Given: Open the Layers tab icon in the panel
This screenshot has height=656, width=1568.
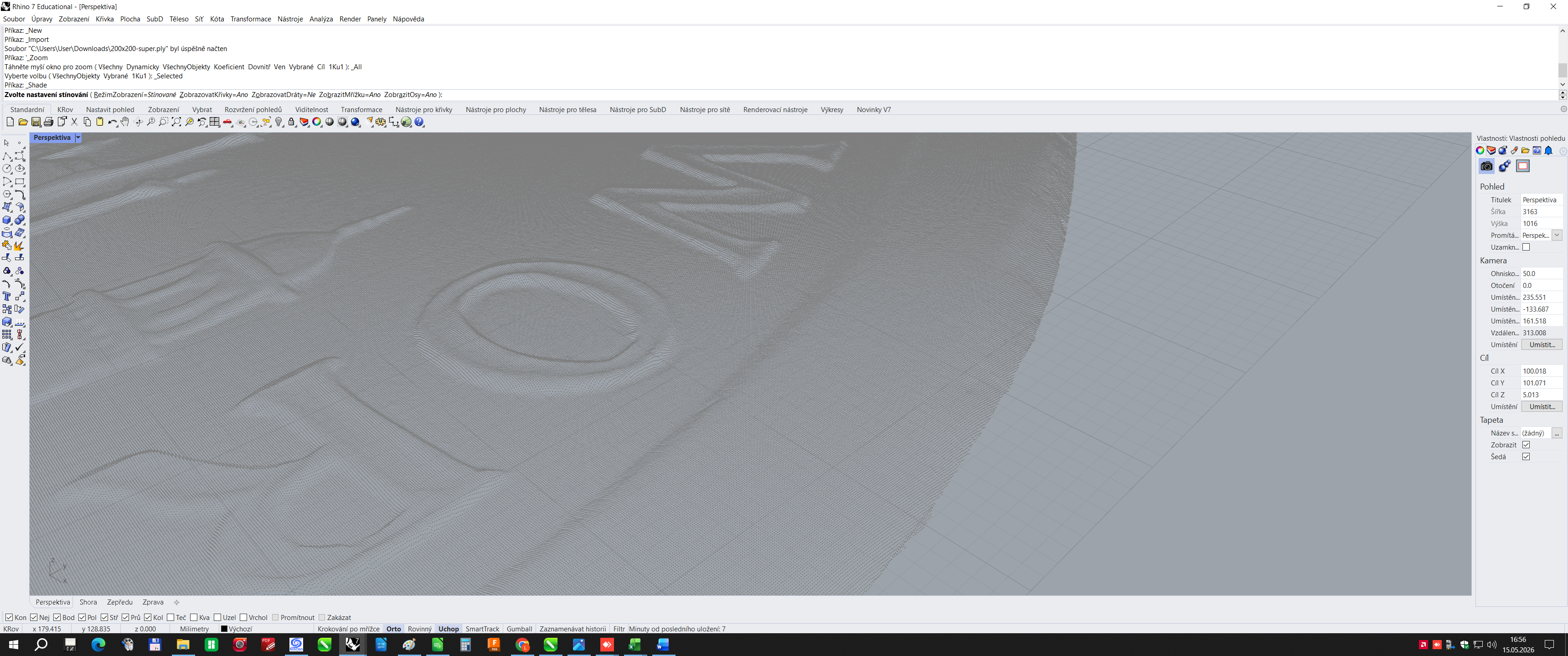Looking at the screenshot, I should [x=1491, y=151].
